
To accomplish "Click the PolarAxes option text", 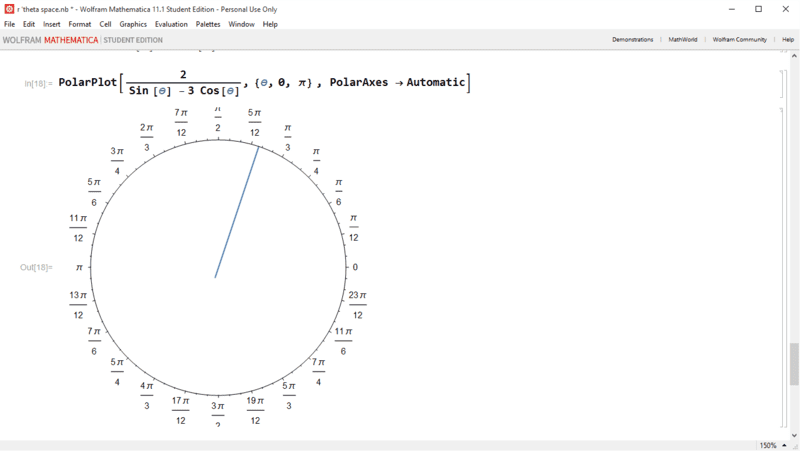I will [x=359, y=82].
